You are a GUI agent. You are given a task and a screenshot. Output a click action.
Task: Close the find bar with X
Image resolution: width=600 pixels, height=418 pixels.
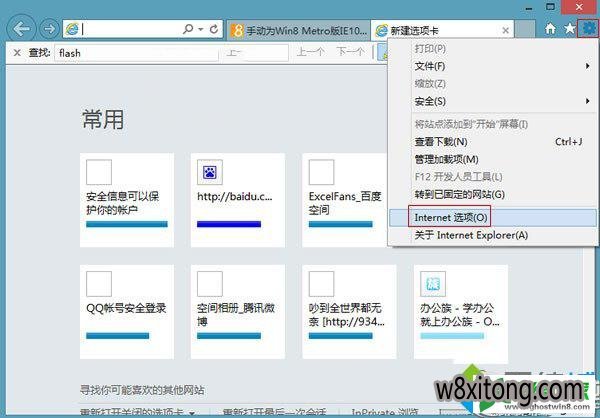(x=15, y=52)
